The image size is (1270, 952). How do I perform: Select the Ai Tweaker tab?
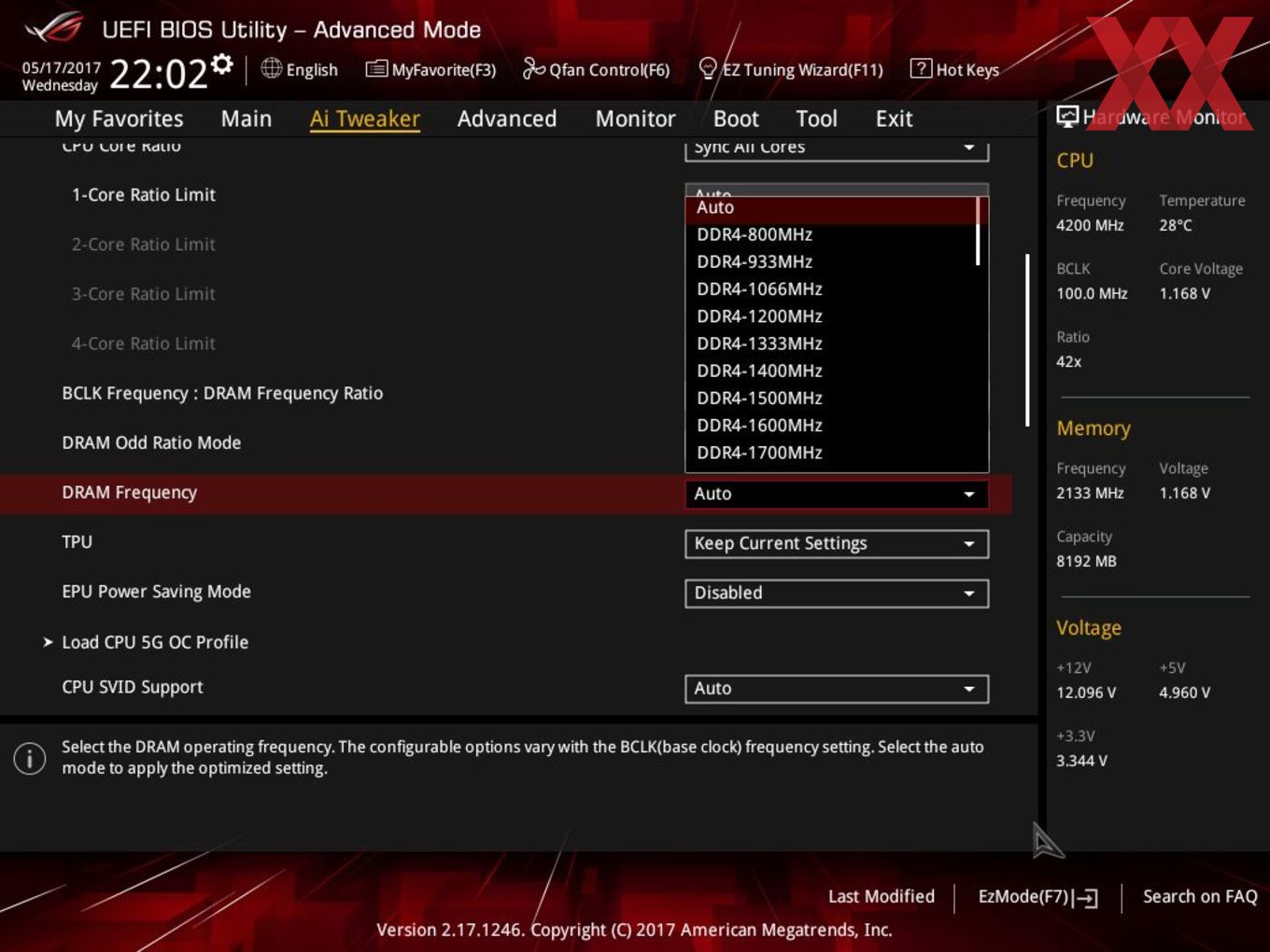click(x=365, y=119)
